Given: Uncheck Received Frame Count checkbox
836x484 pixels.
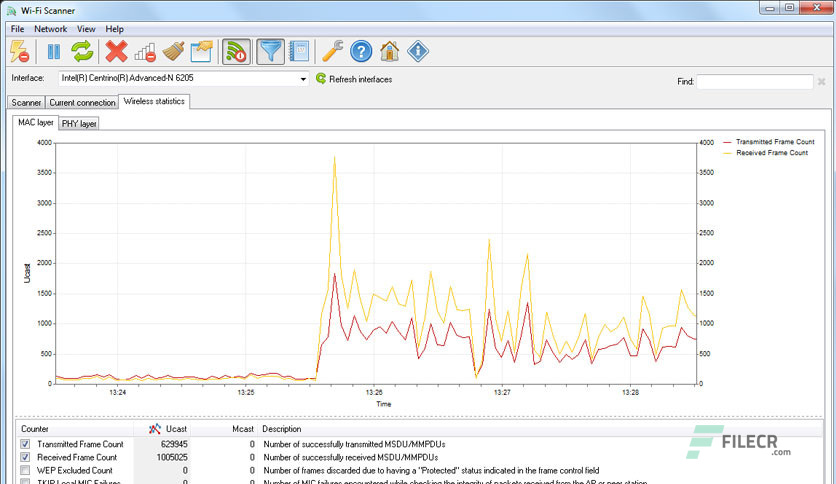Looking at the screenshot, I should tap(25, 457).
